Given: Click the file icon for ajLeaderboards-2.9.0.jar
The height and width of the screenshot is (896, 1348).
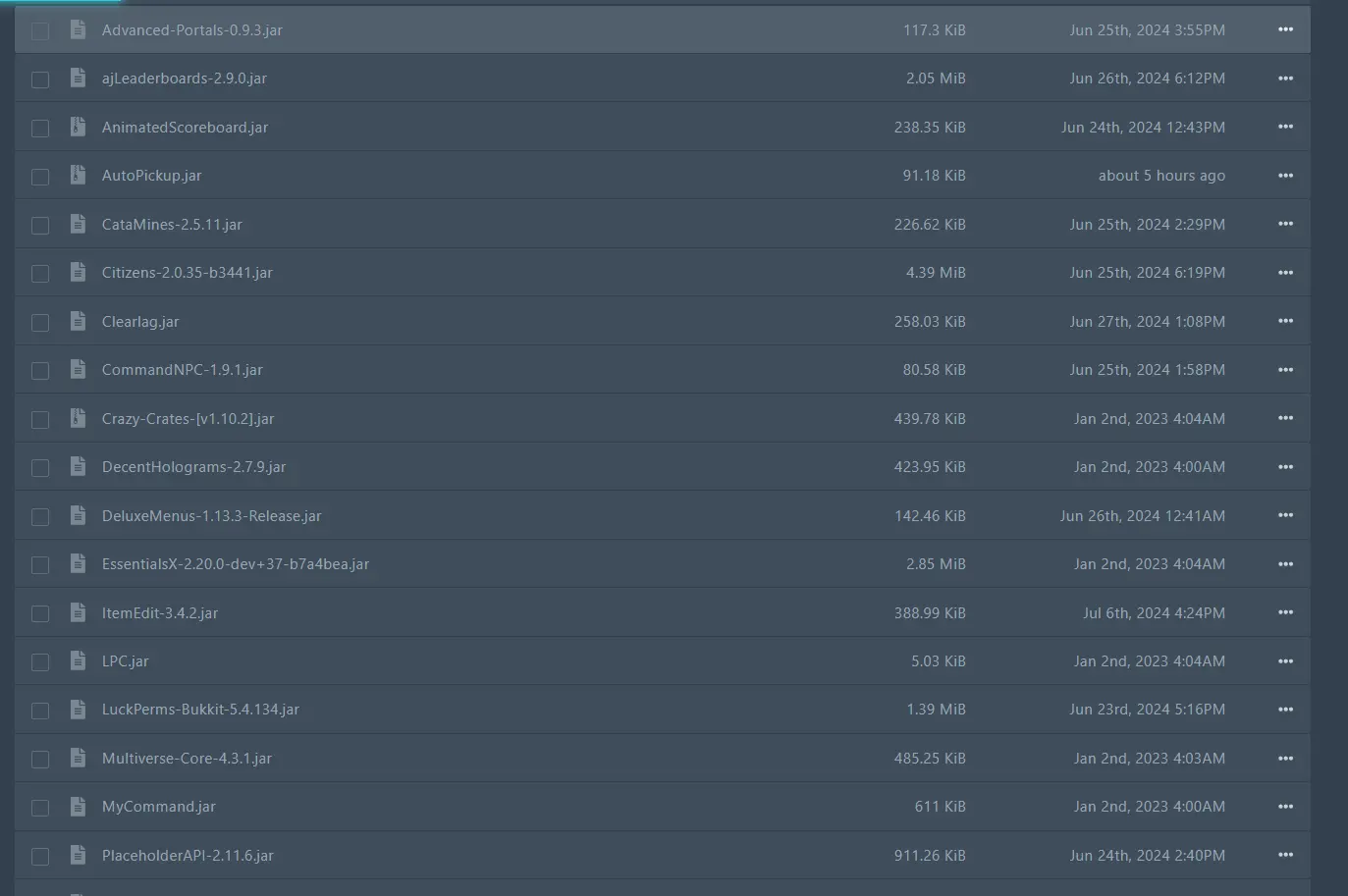Looking at the screenshot, I should pos(78,78).
